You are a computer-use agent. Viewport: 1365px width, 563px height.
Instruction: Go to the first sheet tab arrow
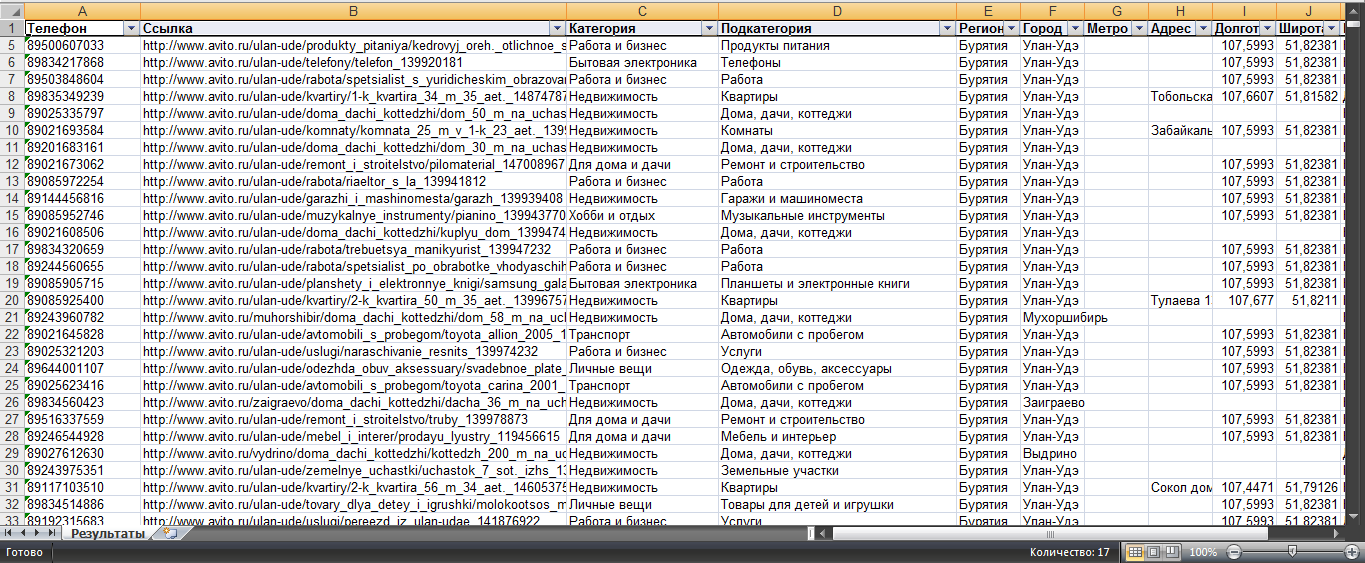coord(9,534)
